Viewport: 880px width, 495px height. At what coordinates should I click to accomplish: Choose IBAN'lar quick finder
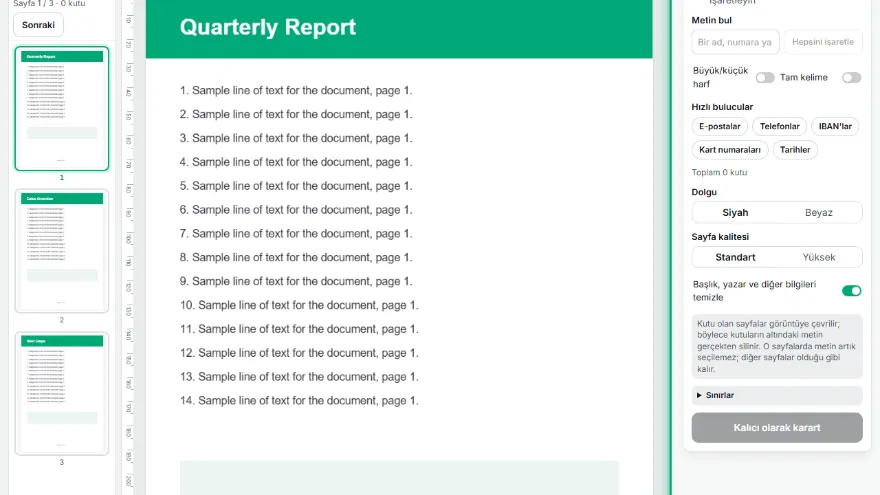click(x=835, y=126)
